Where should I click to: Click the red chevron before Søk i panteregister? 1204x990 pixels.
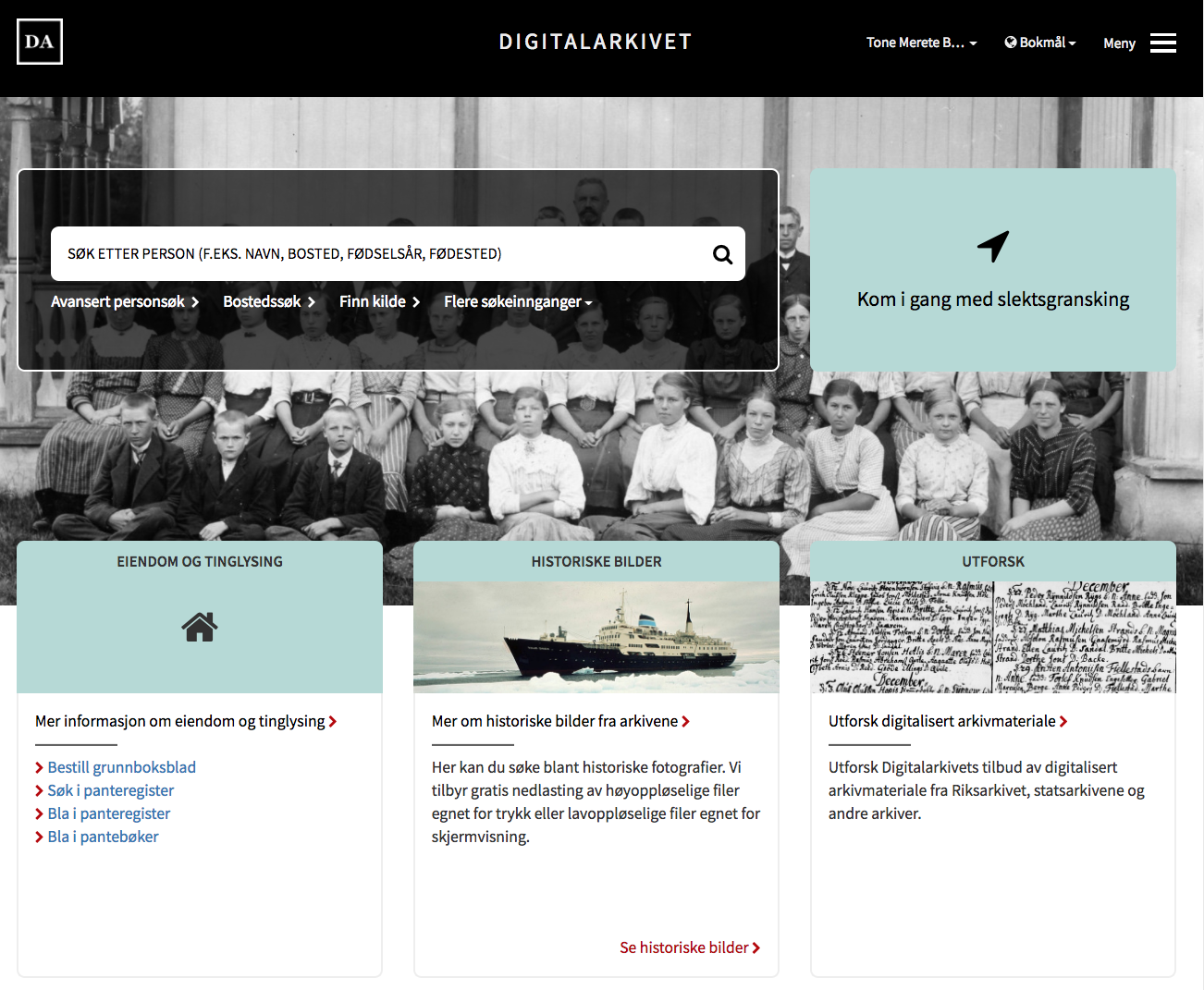[40, 791]
